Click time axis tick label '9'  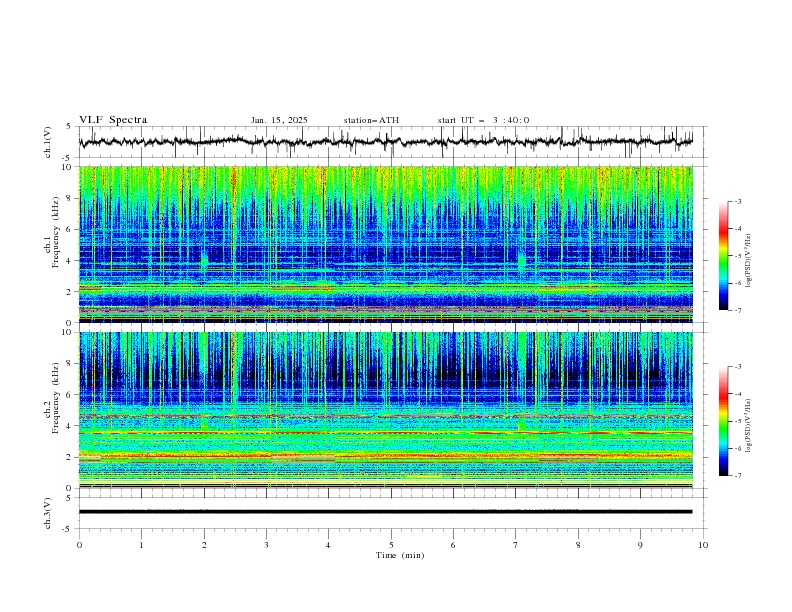pos(640,545)
